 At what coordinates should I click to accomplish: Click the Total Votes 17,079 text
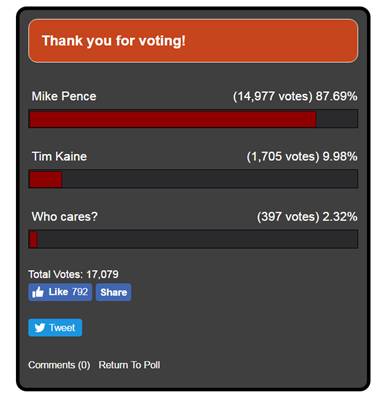point(73,274)
